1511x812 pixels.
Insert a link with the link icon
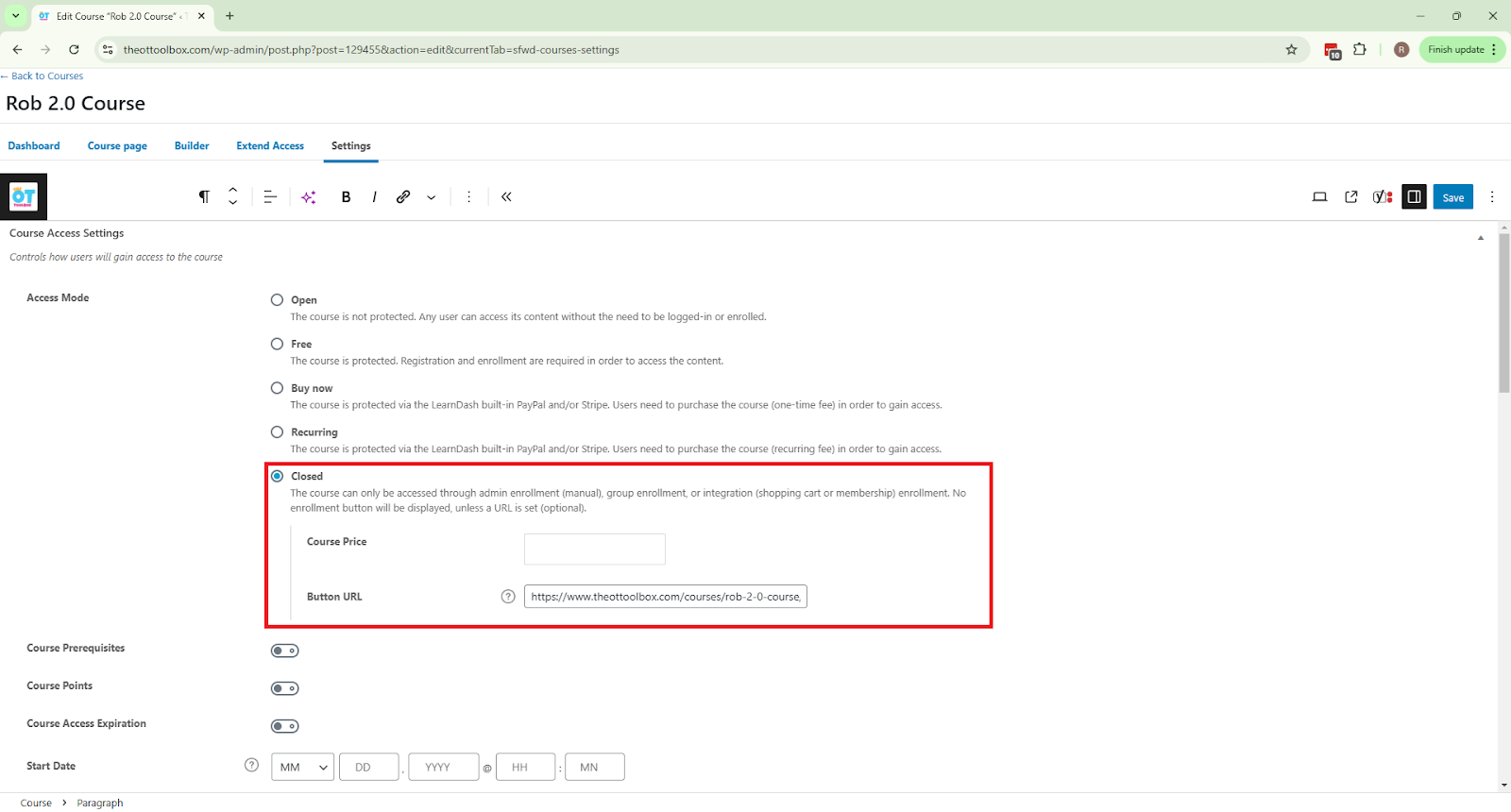[x=403, y=196]
